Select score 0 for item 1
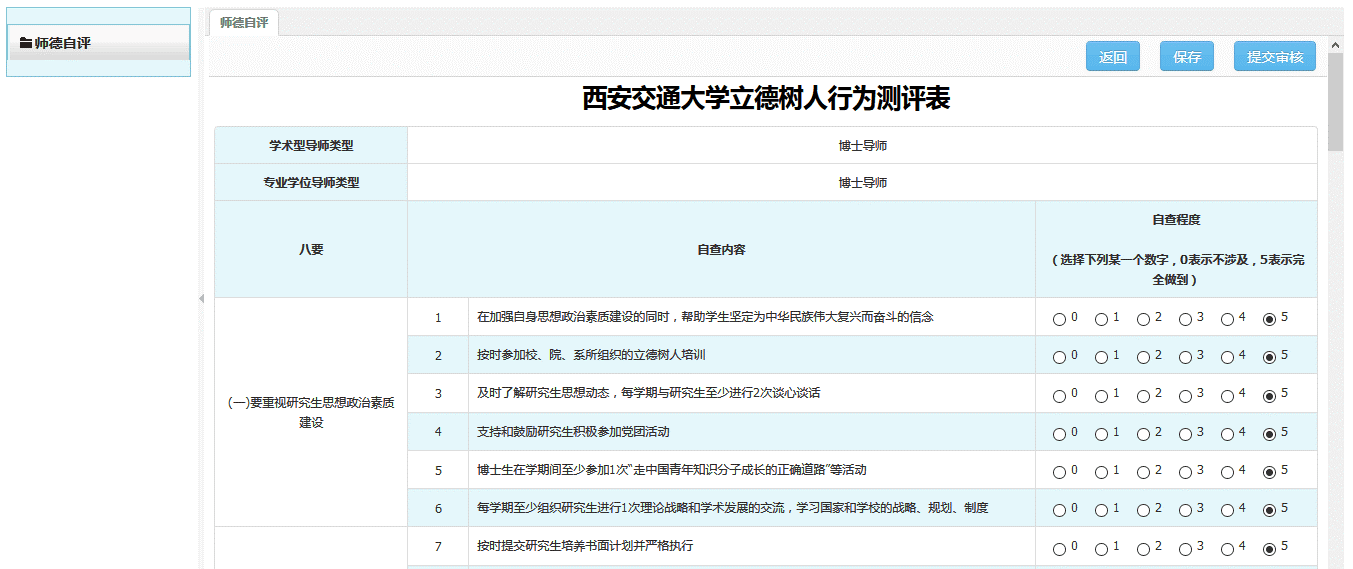Screen dimensions: 1353x569 click(1059, 320)
